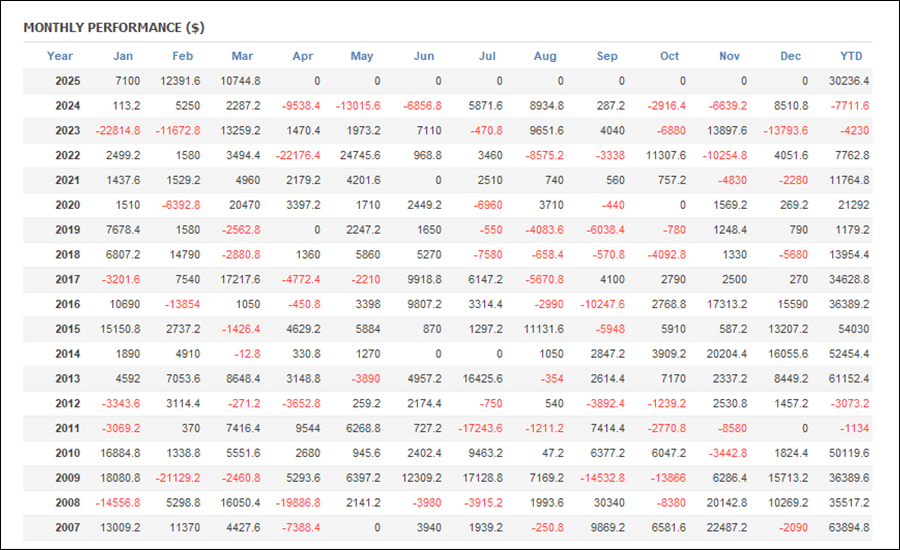Select the 2024 year row label

coord(68,106)
